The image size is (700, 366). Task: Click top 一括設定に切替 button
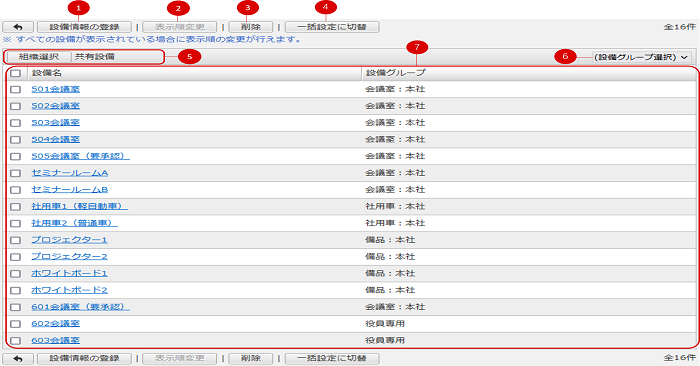tap(332, 27)
